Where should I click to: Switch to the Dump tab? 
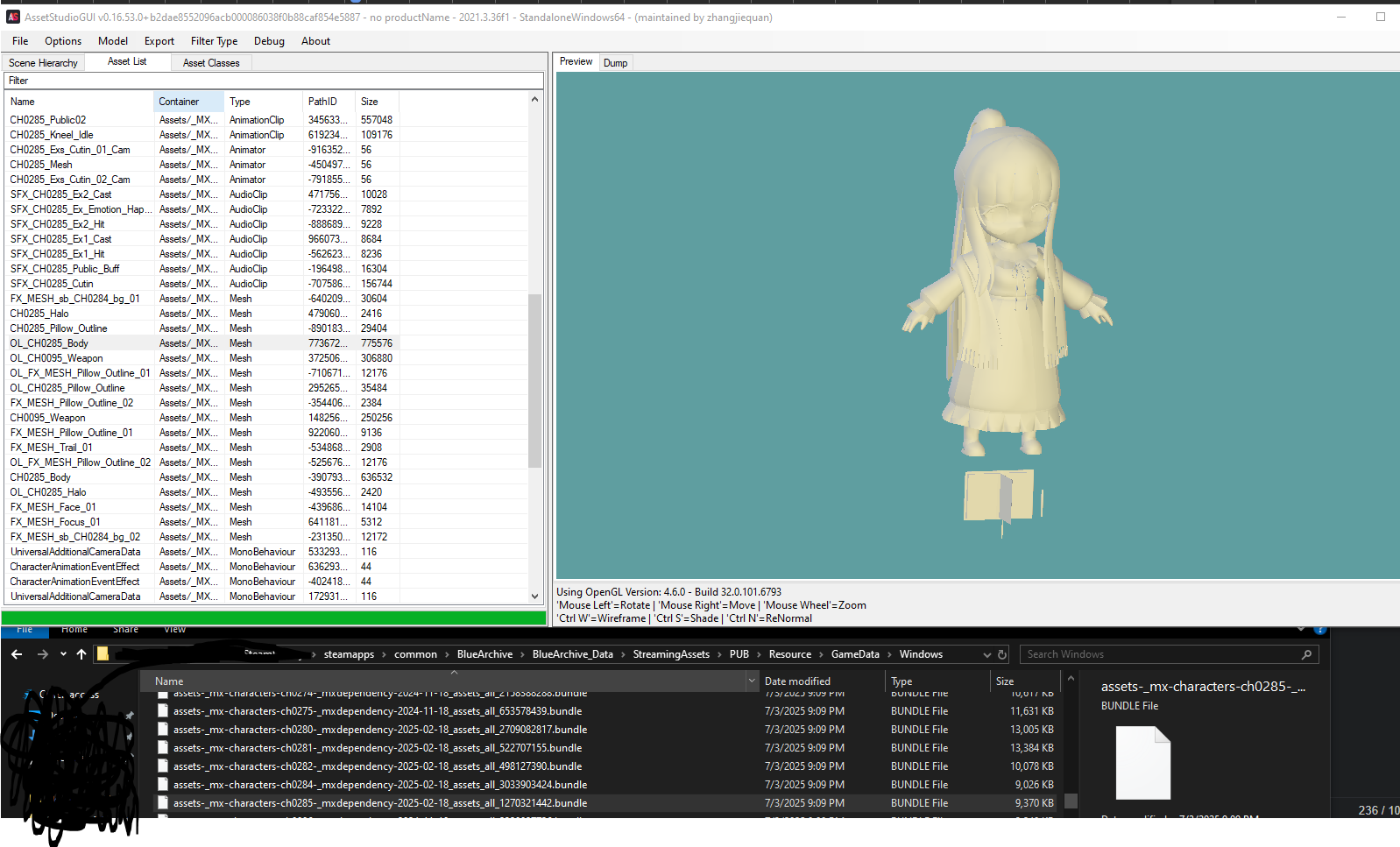tap(616, 63)
